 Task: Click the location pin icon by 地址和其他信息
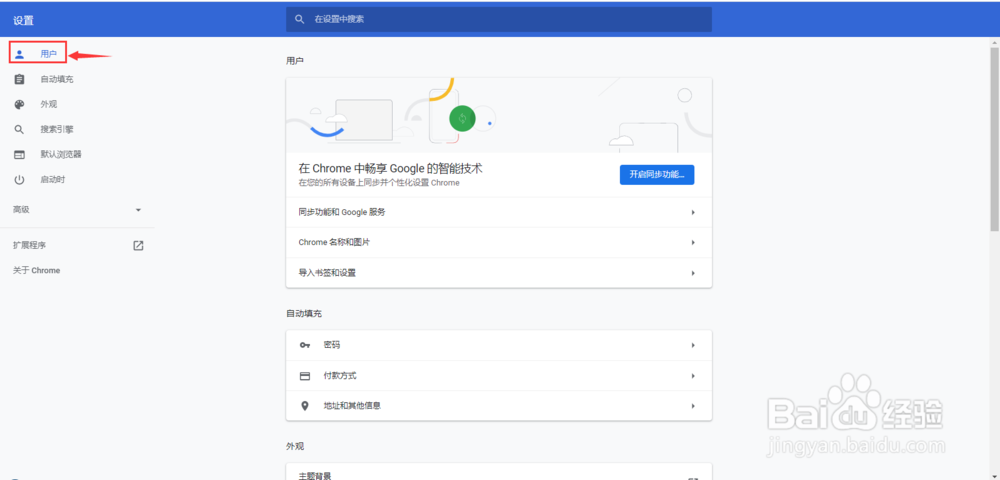click(x=305, y=405)
